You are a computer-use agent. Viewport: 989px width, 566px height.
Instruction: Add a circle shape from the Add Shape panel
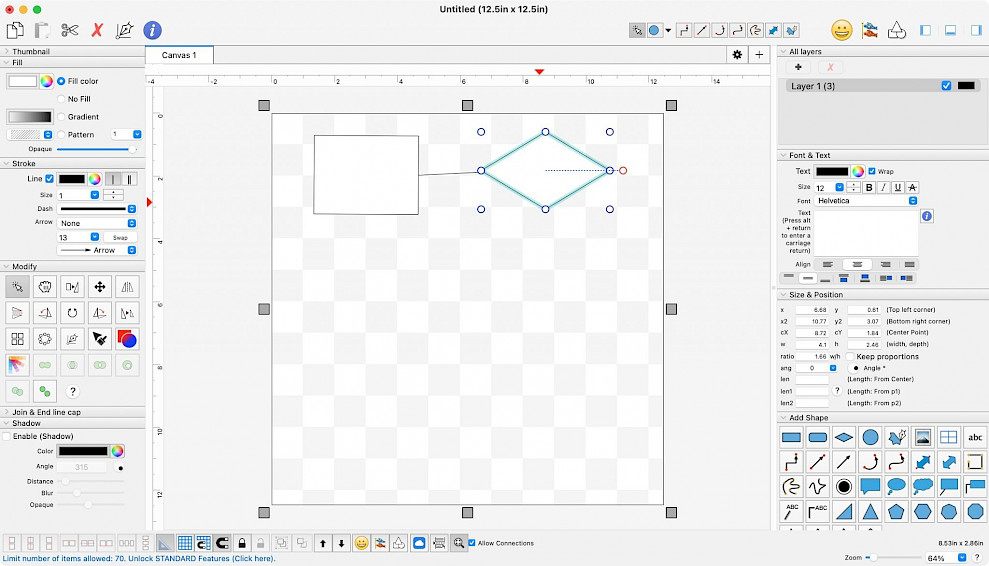(870, 437)
